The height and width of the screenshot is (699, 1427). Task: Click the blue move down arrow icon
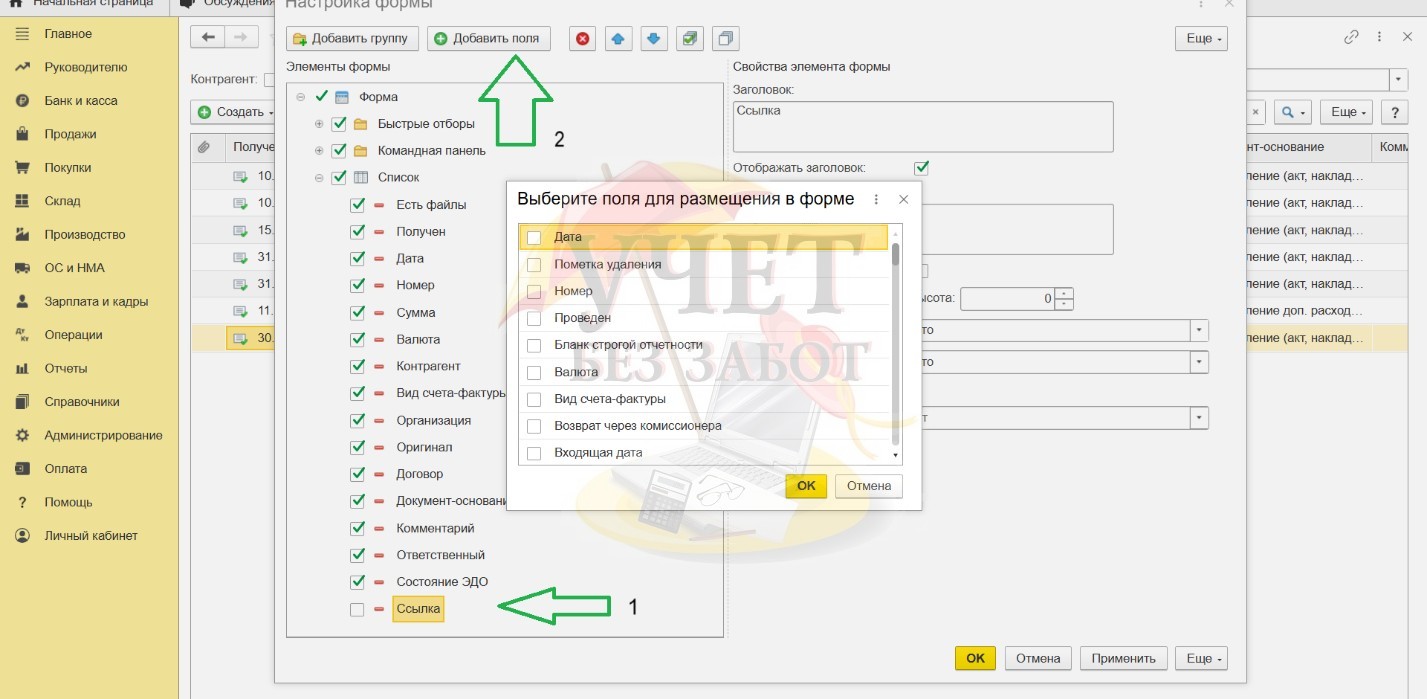click(x=653, y=39)
